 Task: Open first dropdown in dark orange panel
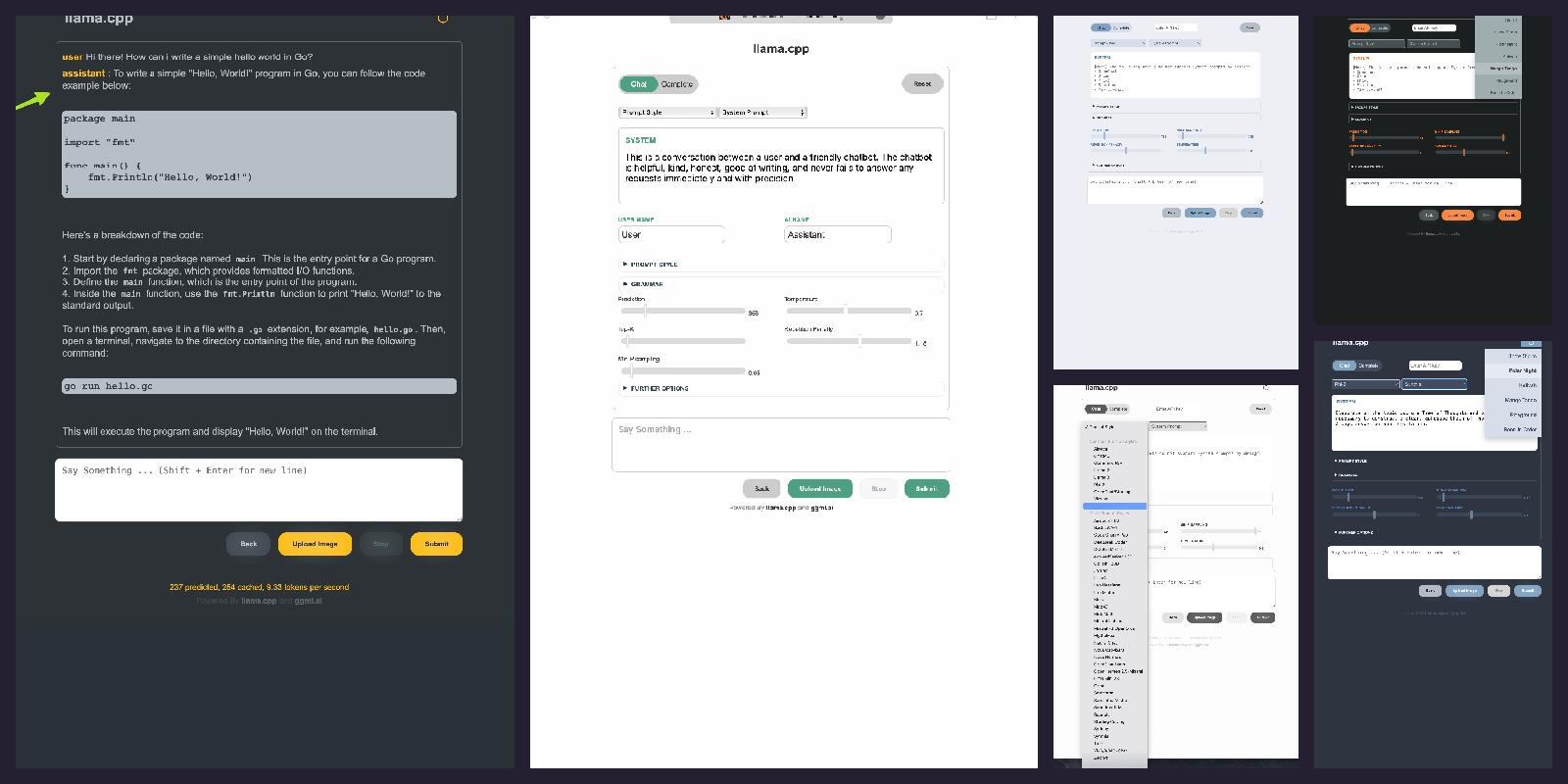pyautogui.click(x=1377, y=44)
